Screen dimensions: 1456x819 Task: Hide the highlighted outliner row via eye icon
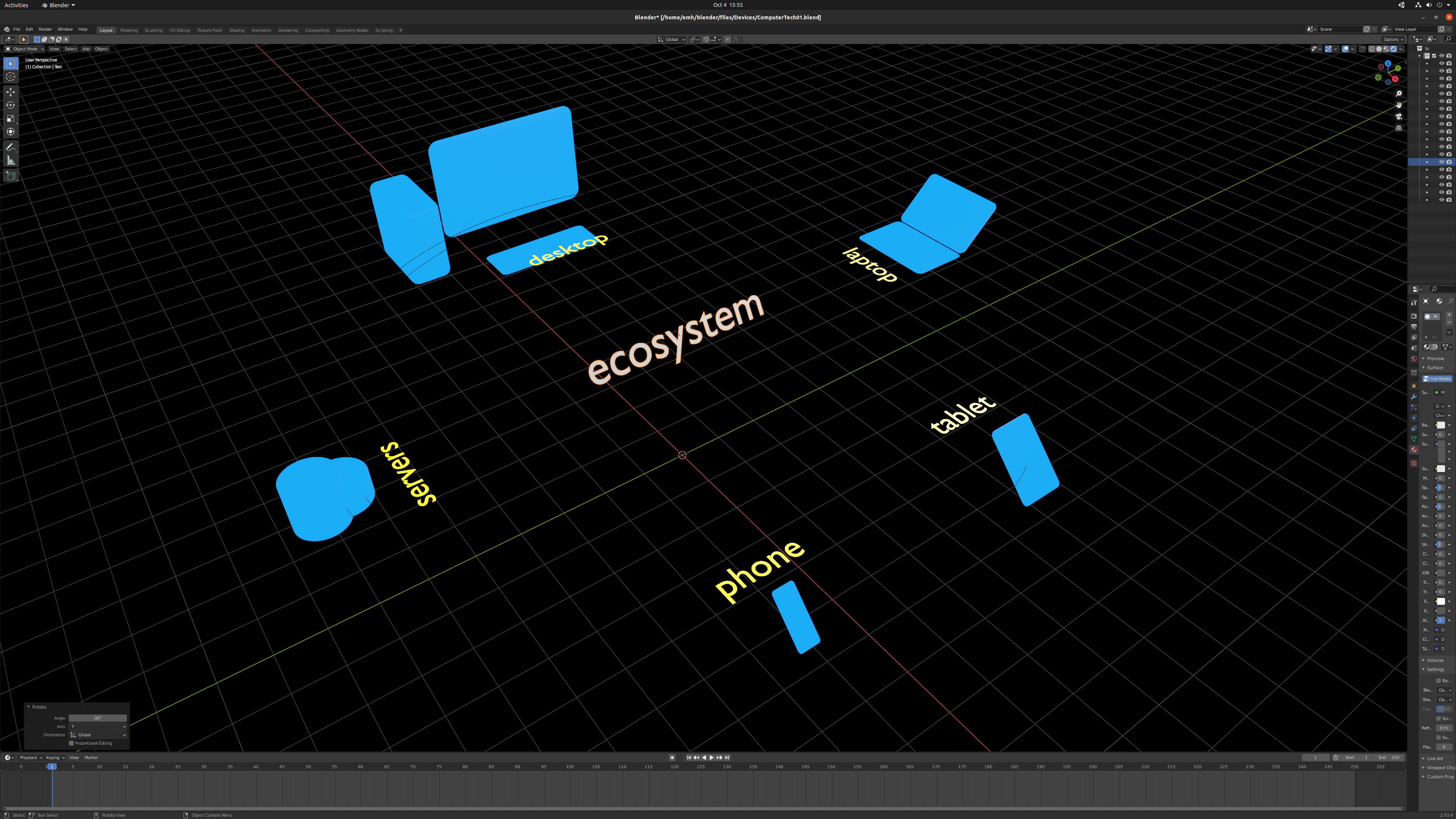point(1441,162)
